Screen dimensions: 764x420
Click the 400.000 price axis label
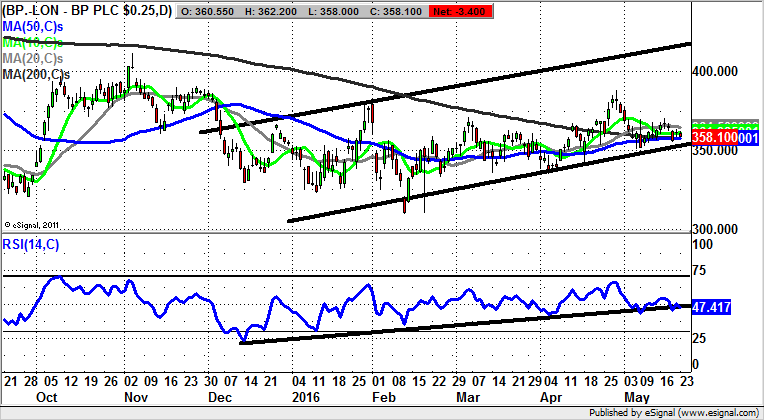[x=717, y=72]
